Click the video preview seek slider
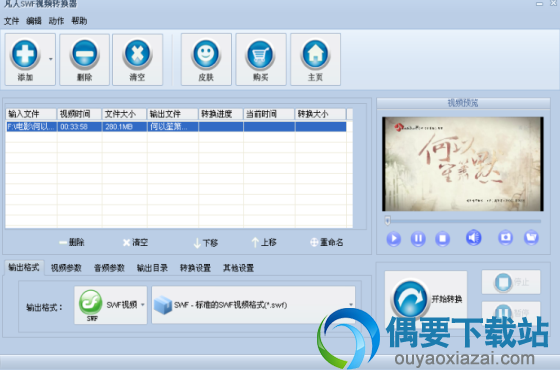560x370 pixels. click(x=463, y=221)
